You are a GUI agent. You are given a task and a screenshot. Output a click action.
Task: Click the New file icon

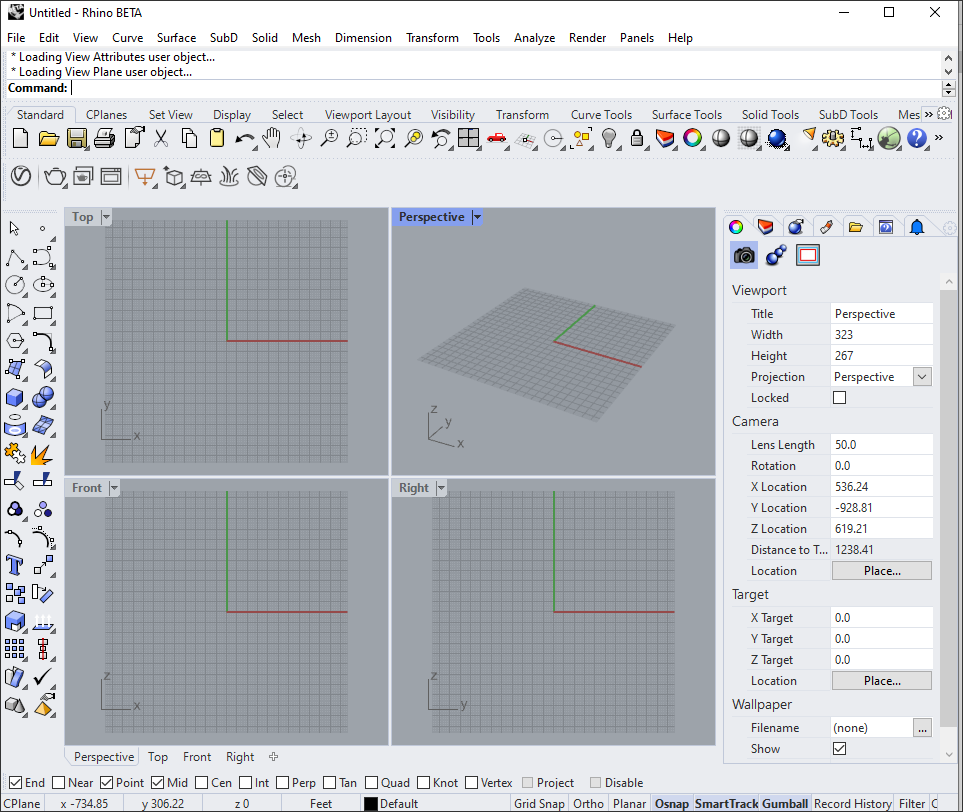(x=20, y=138)
